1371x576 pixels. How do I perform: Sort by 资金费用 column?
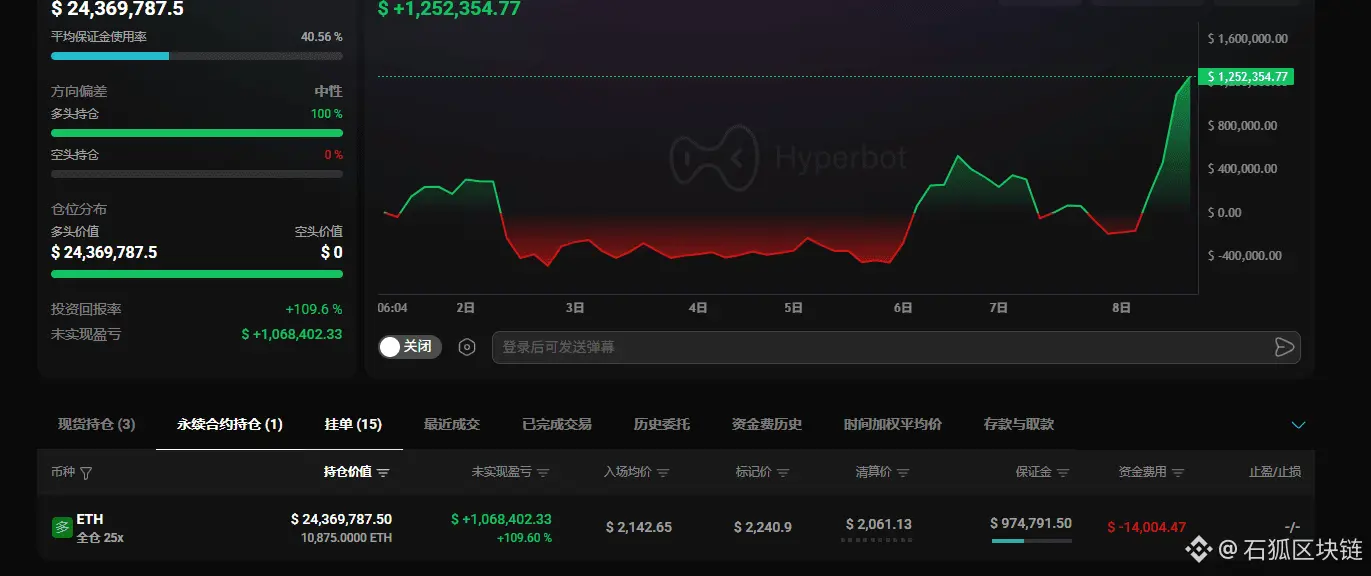point(1152,472)
